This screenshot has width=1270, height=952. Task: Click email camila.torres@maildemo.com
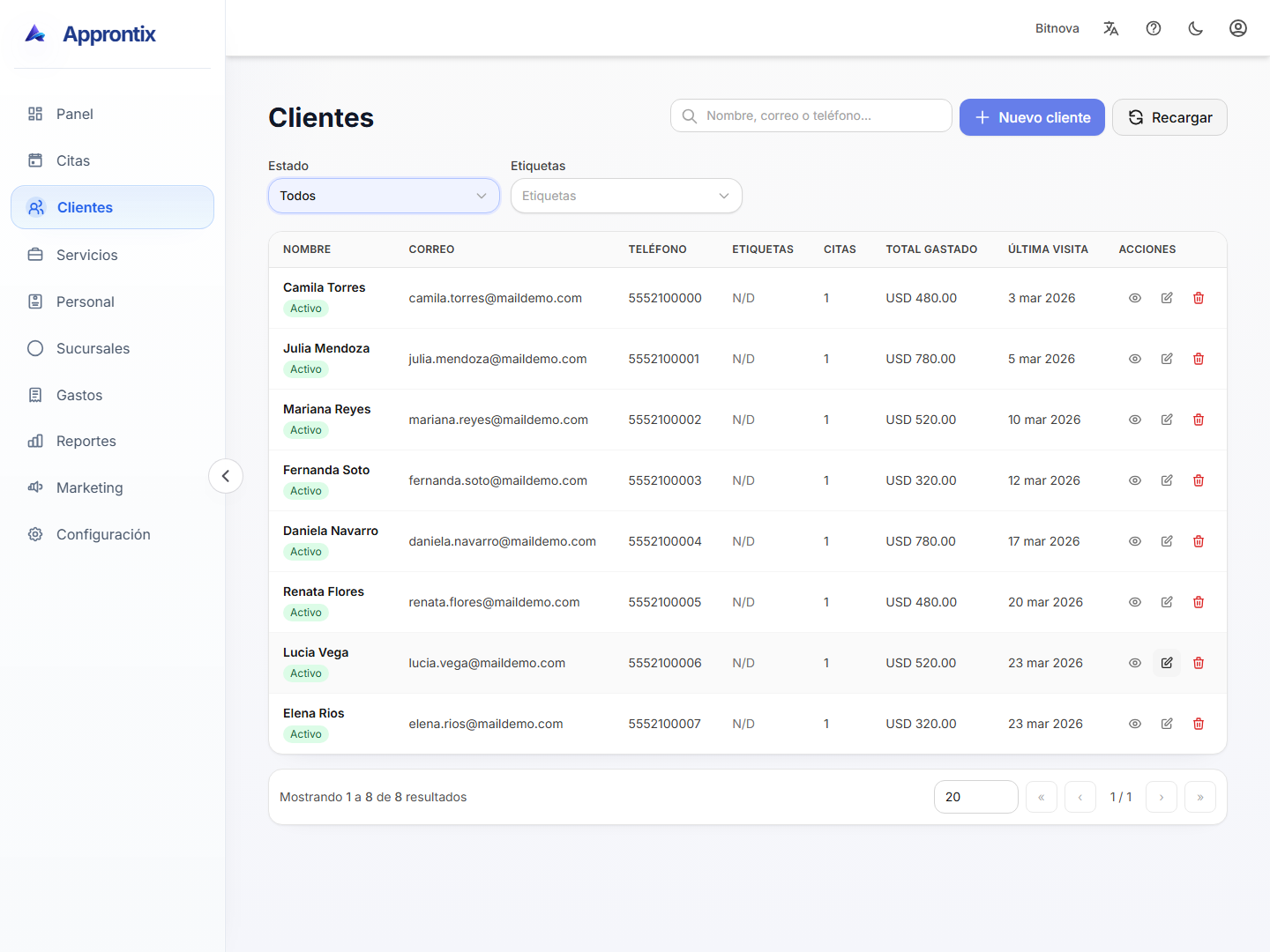[496, 298]
